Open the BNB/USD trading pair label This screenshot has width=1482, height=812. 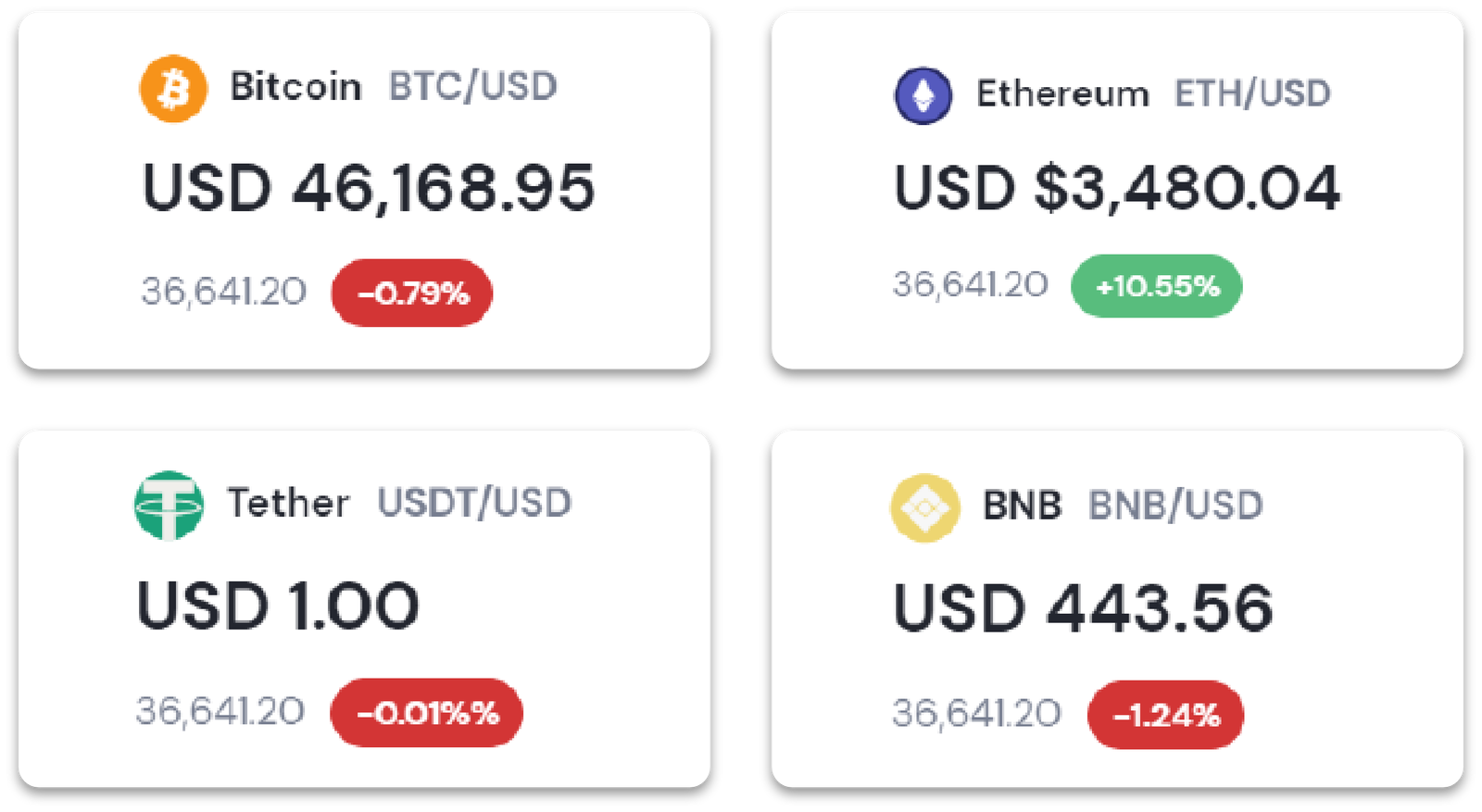point(1175,506)
